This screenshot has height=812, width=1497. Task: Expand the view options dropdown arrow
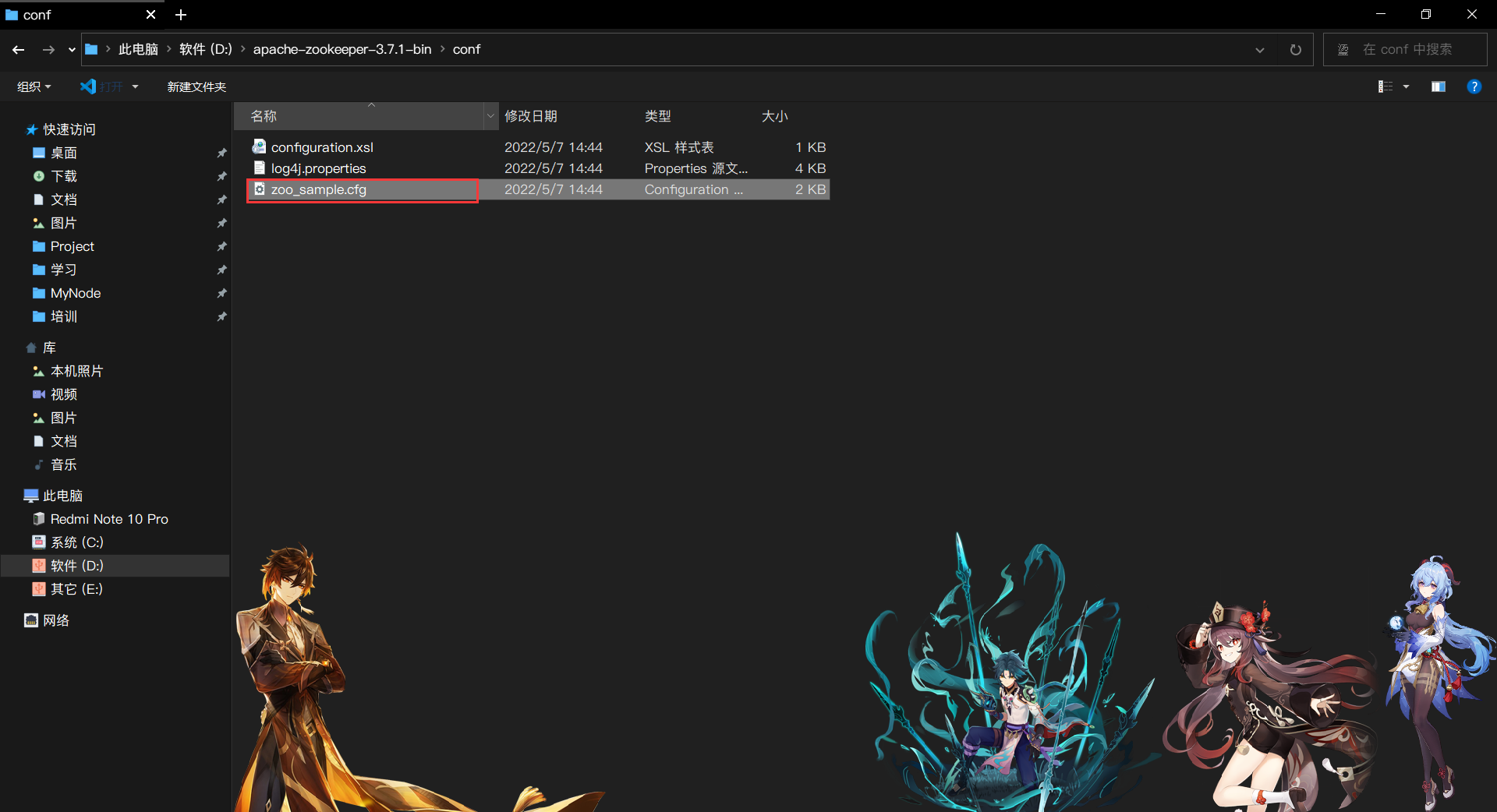point(1407,86)
